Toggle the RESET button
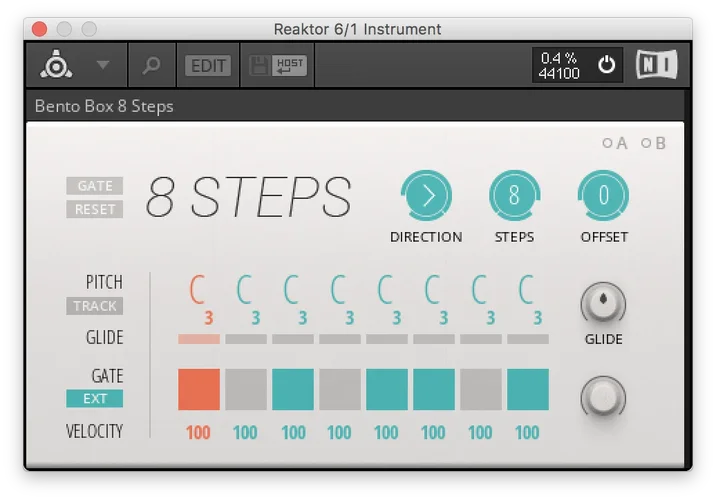The image size is (716, 500). click(x=95, y=209)
